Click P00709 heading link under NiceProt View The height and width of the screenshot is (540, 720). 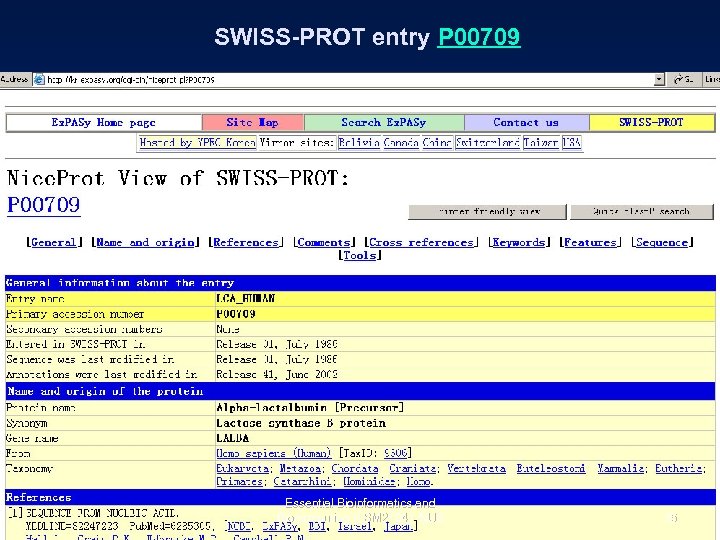(x=44, y=205)
